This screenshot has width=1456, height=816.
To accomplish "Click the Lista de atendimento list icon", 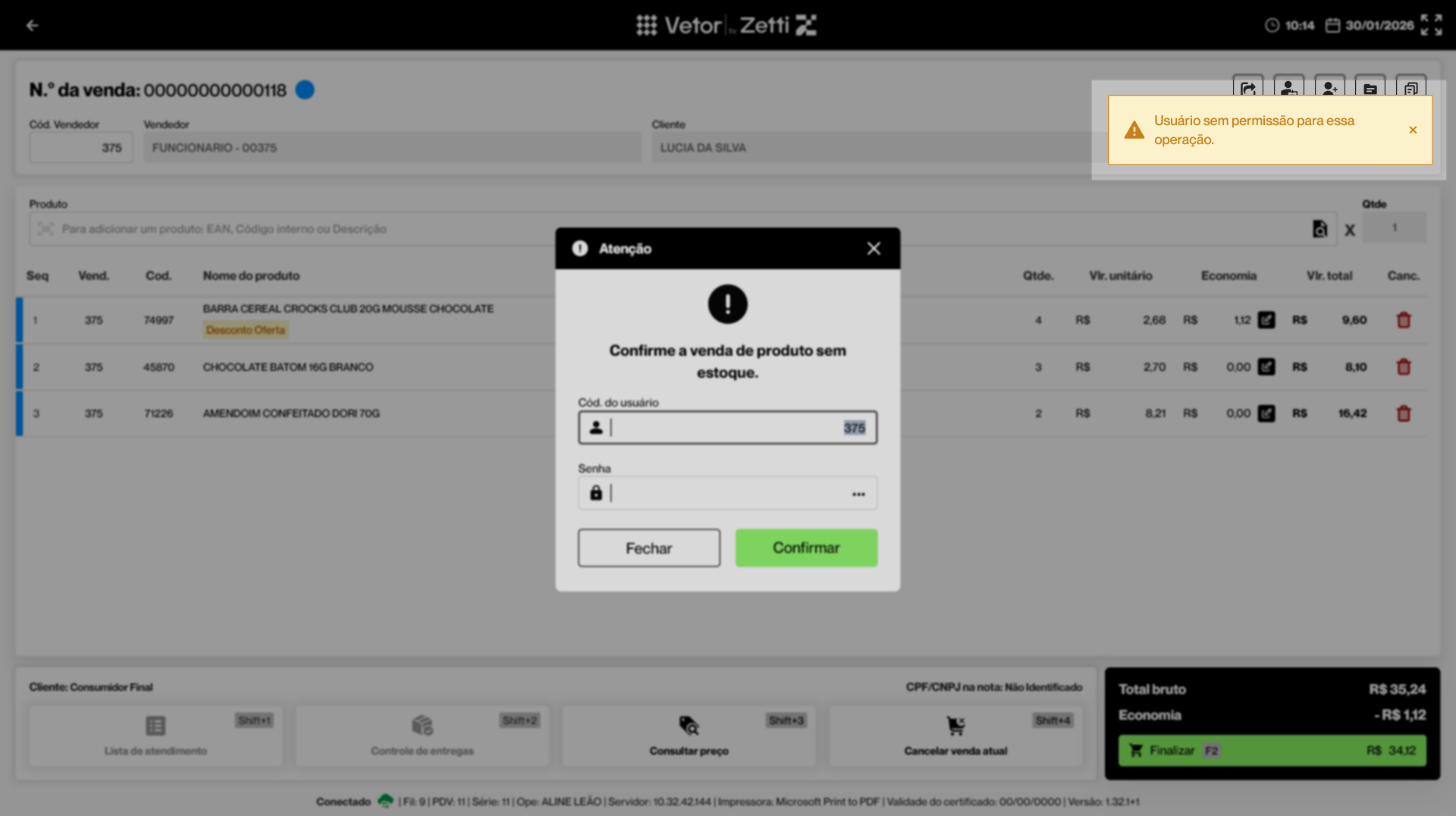I will [x=155, y=726].
